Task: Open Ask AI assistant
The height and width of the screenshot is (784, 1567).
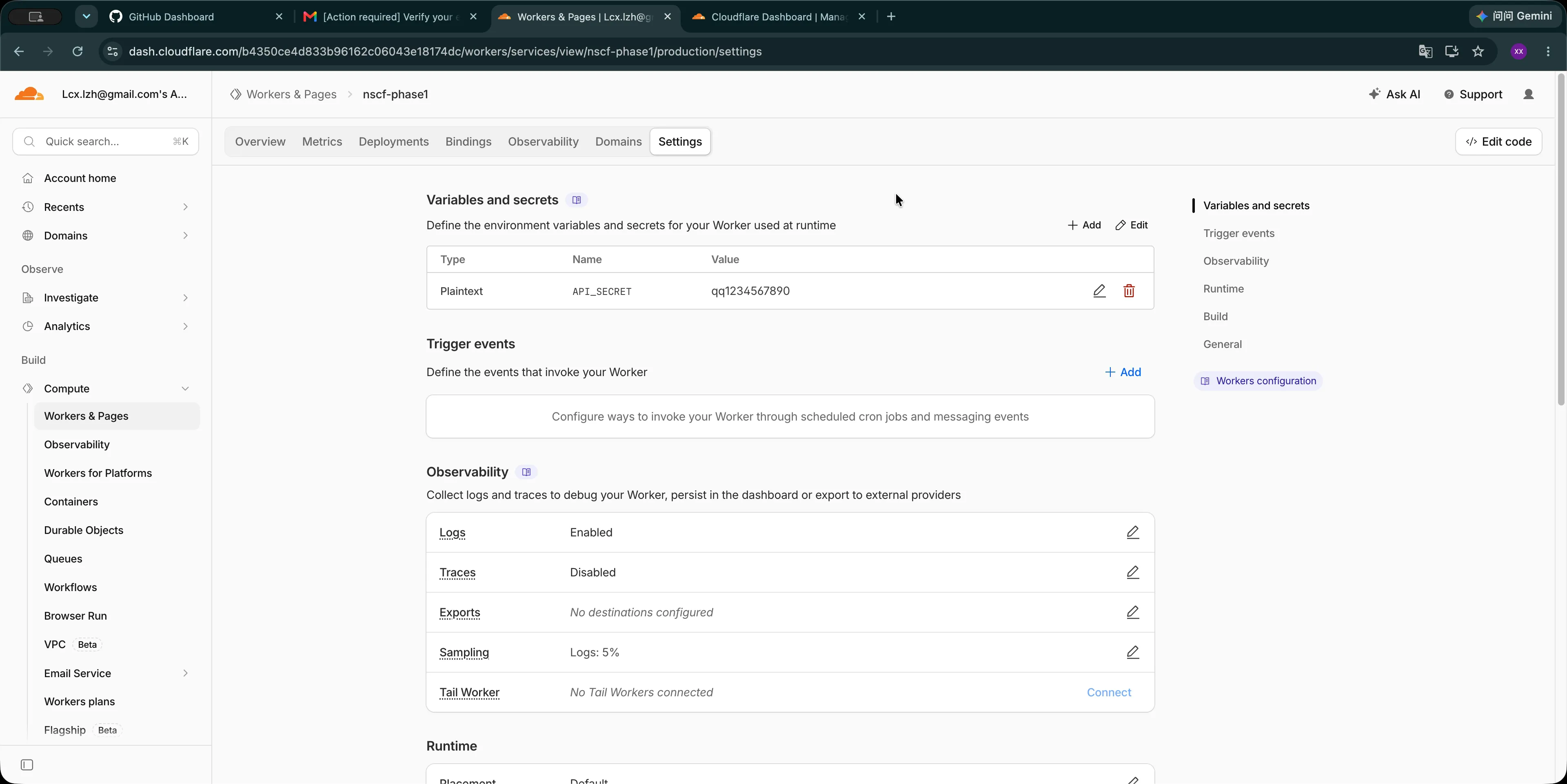Action: [x=1394, y=94]
